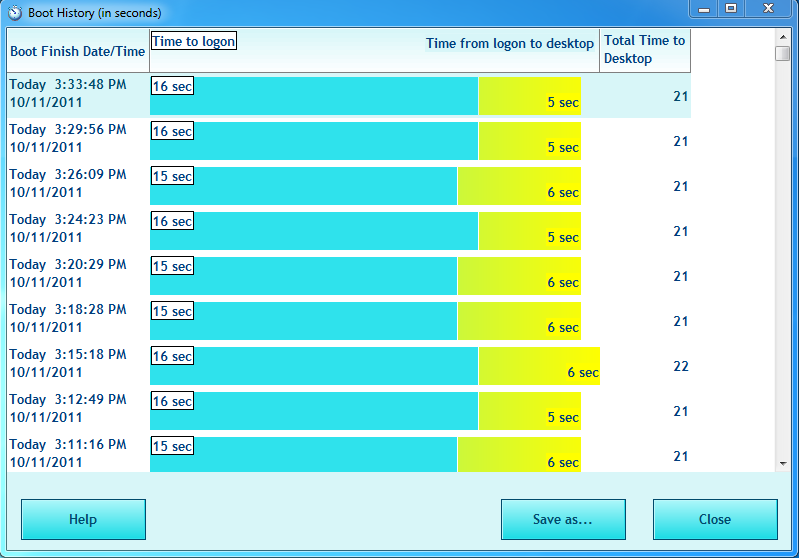Image resolution: width=799 pixels, height=558 pixels.
Task: Click the vertical scrollbar thumb
Action: point(783,54)
